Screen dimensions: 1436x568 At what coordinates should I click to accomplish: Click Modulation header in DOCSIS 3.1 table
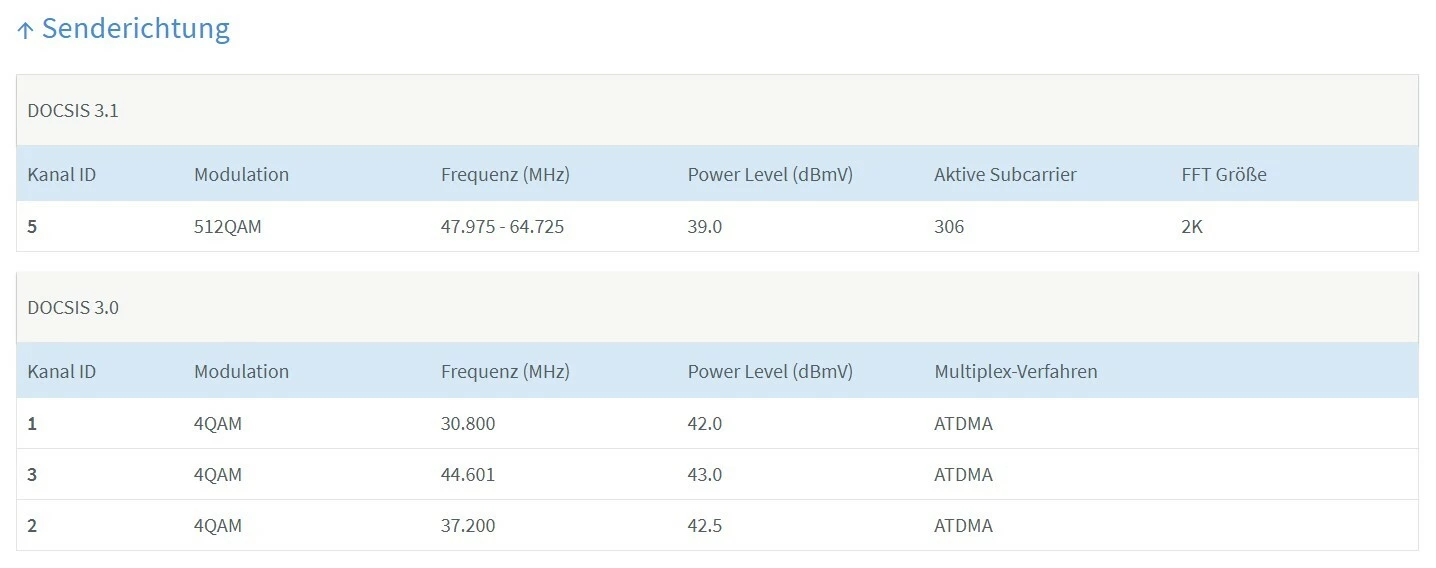click(x=241, y=174)
